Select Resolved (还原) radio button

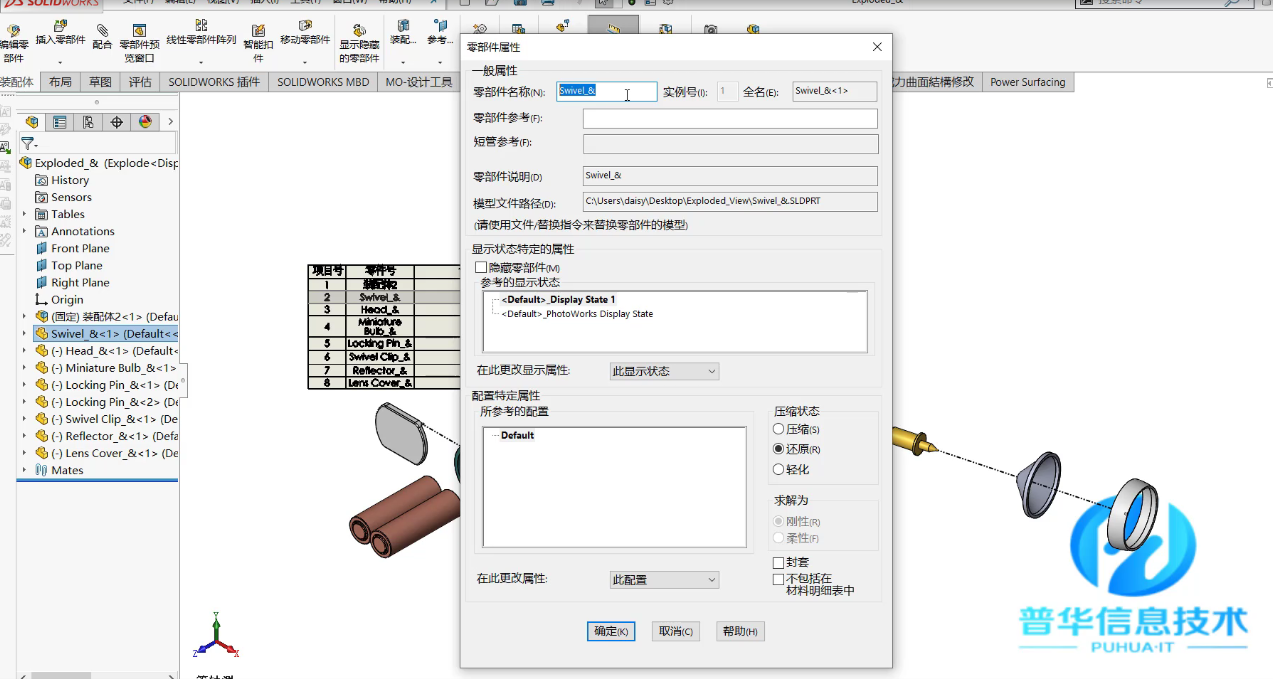(779, 449)
